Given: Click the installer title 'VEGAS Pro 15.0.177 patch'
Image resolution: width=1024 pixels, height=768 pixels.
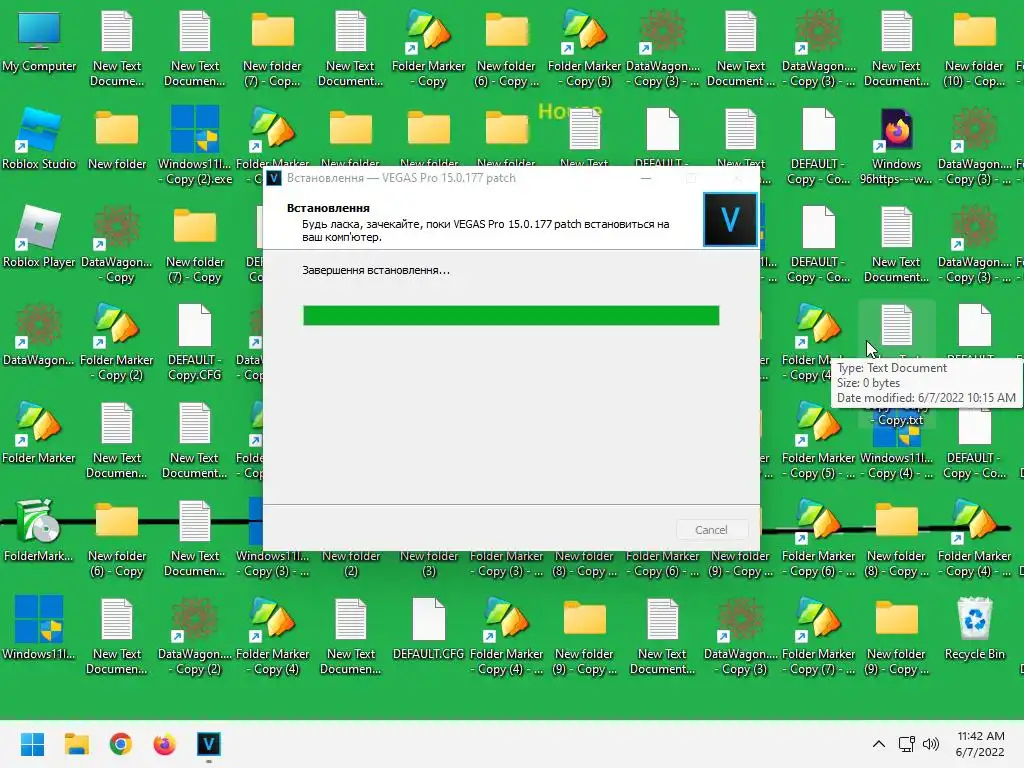Looking at the screenshot, I should click(449, 178).
